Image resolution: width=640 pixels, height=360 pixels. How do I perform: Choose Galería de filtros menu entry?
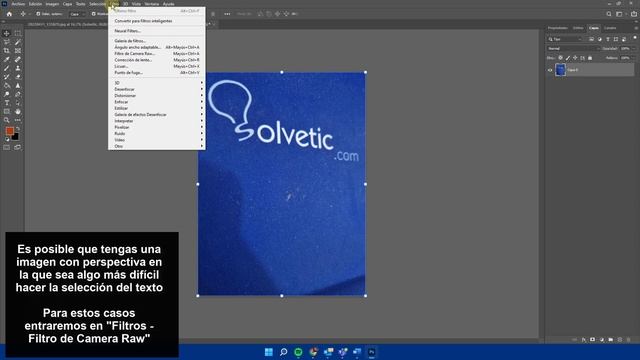pos(157,41)
